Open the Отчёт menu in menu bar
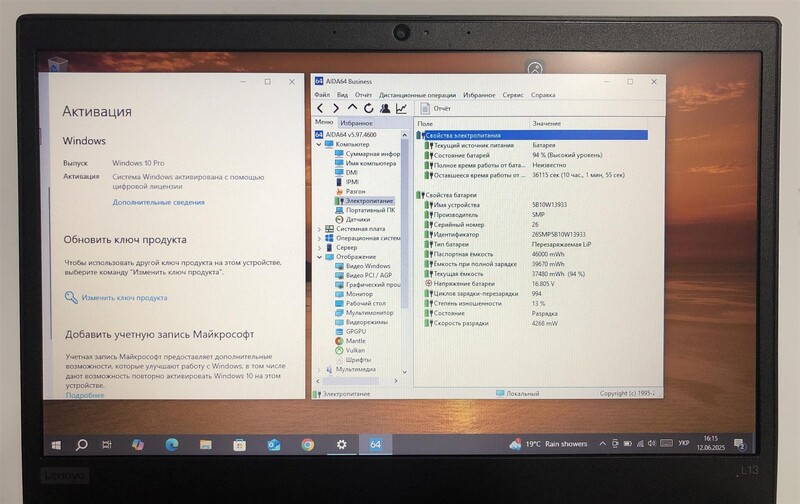 pos(363,95)
